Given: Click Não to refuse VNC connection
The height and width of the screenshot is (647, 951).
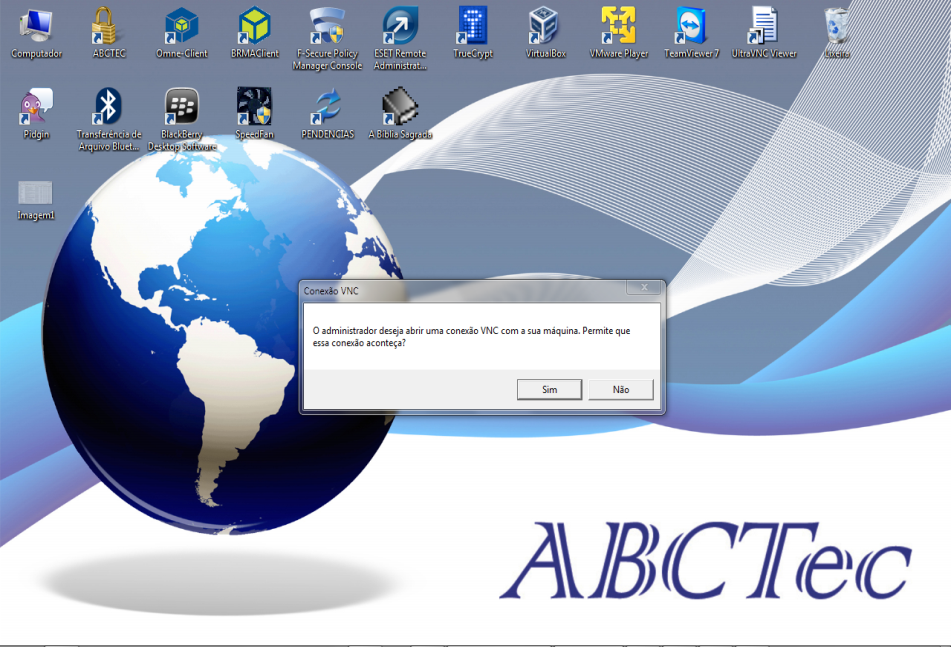Looking at the screenshot, I should click(621, 389).
